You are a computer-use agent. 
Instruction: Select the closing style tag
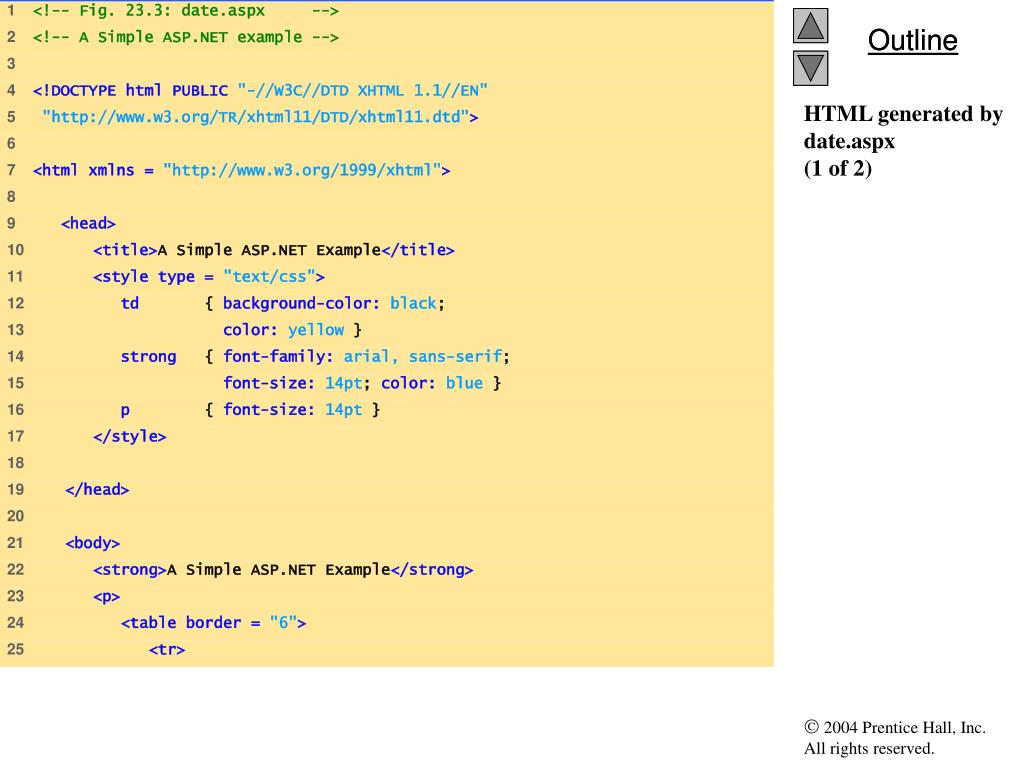[x=130, y=436]
